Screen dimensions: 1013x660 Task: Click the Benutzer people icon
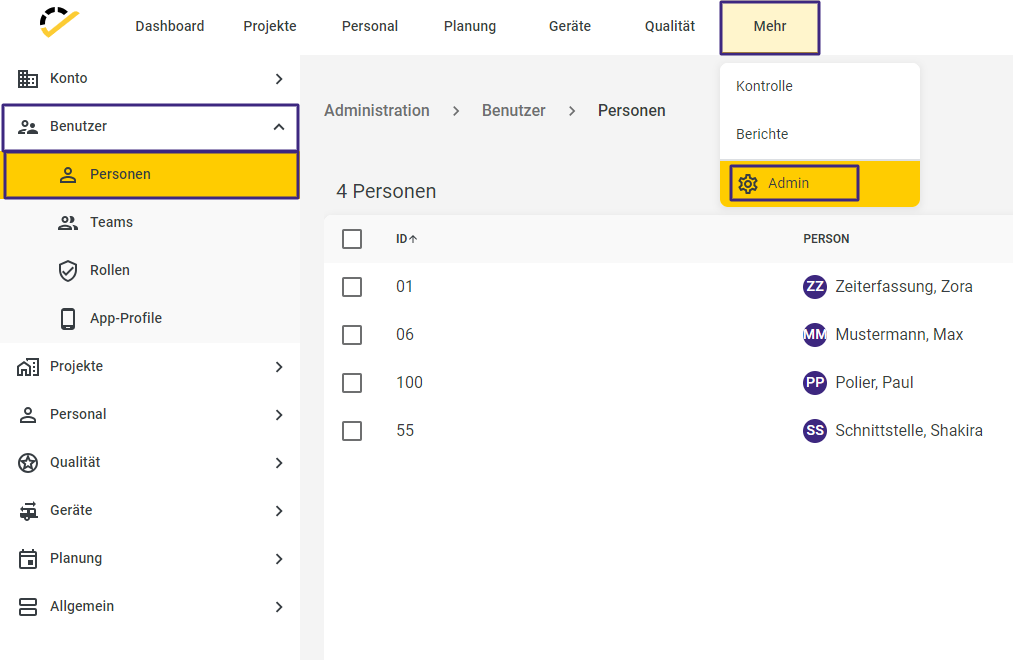[28, 127]
